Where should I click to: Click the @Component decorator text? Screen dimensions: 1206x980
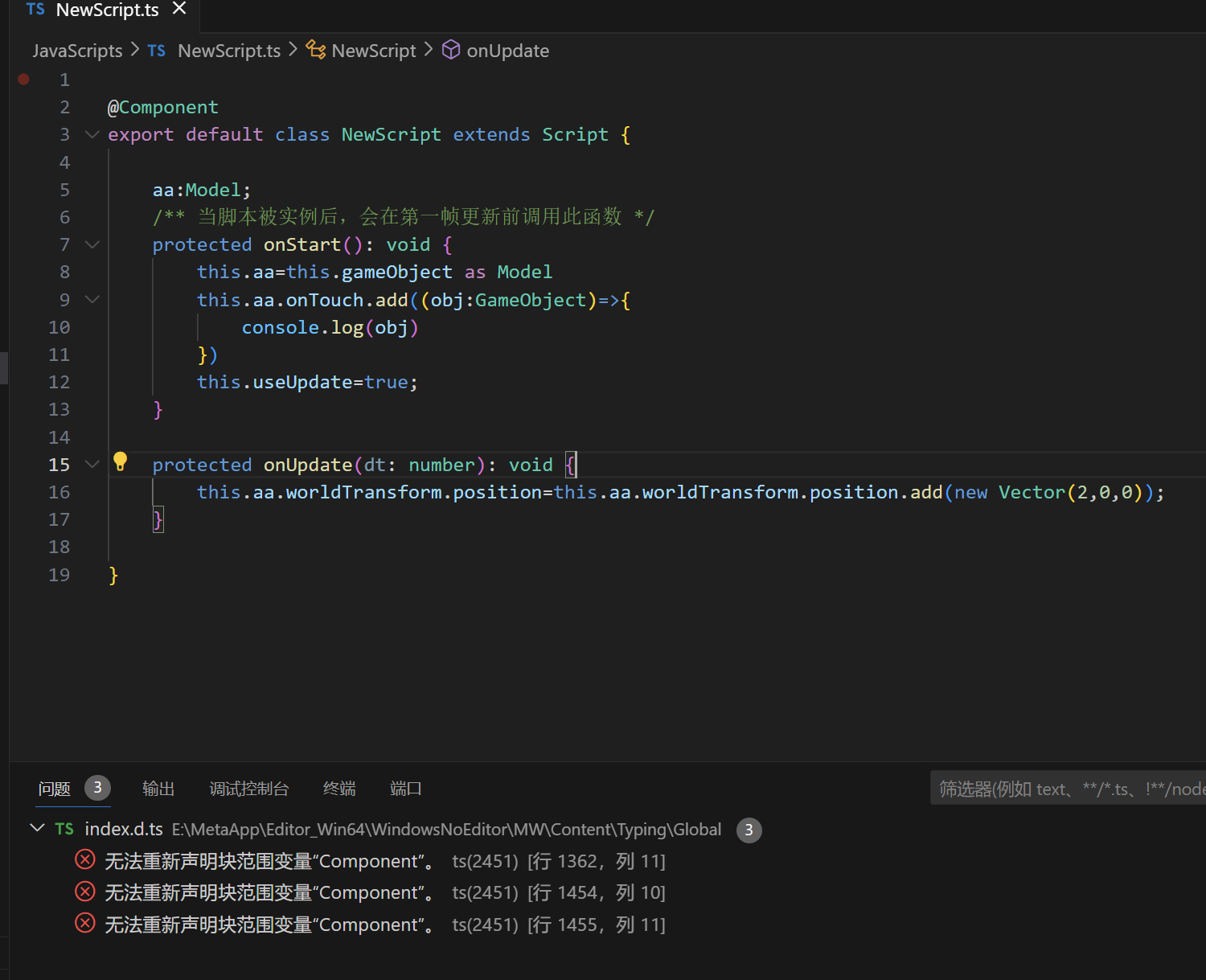click(x=163, y=107)
